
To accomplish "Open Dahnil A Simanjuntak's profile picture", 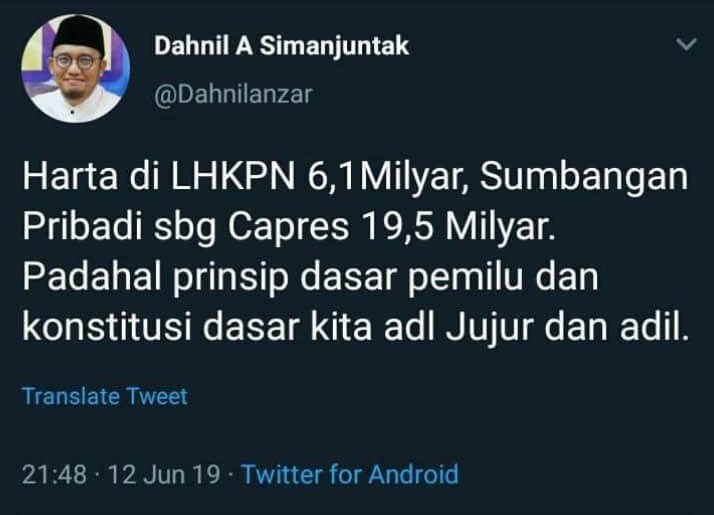I will [x=76, y=69].
